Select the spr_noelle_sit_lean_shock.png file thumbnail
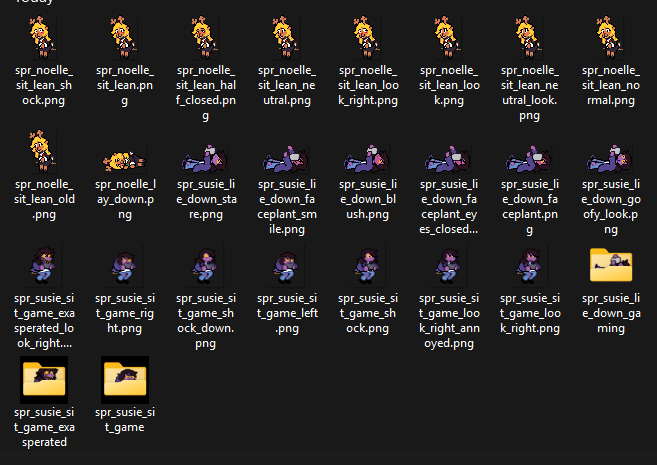The width and height of the screenshot is (657, 465). click(x=44, y=37)
